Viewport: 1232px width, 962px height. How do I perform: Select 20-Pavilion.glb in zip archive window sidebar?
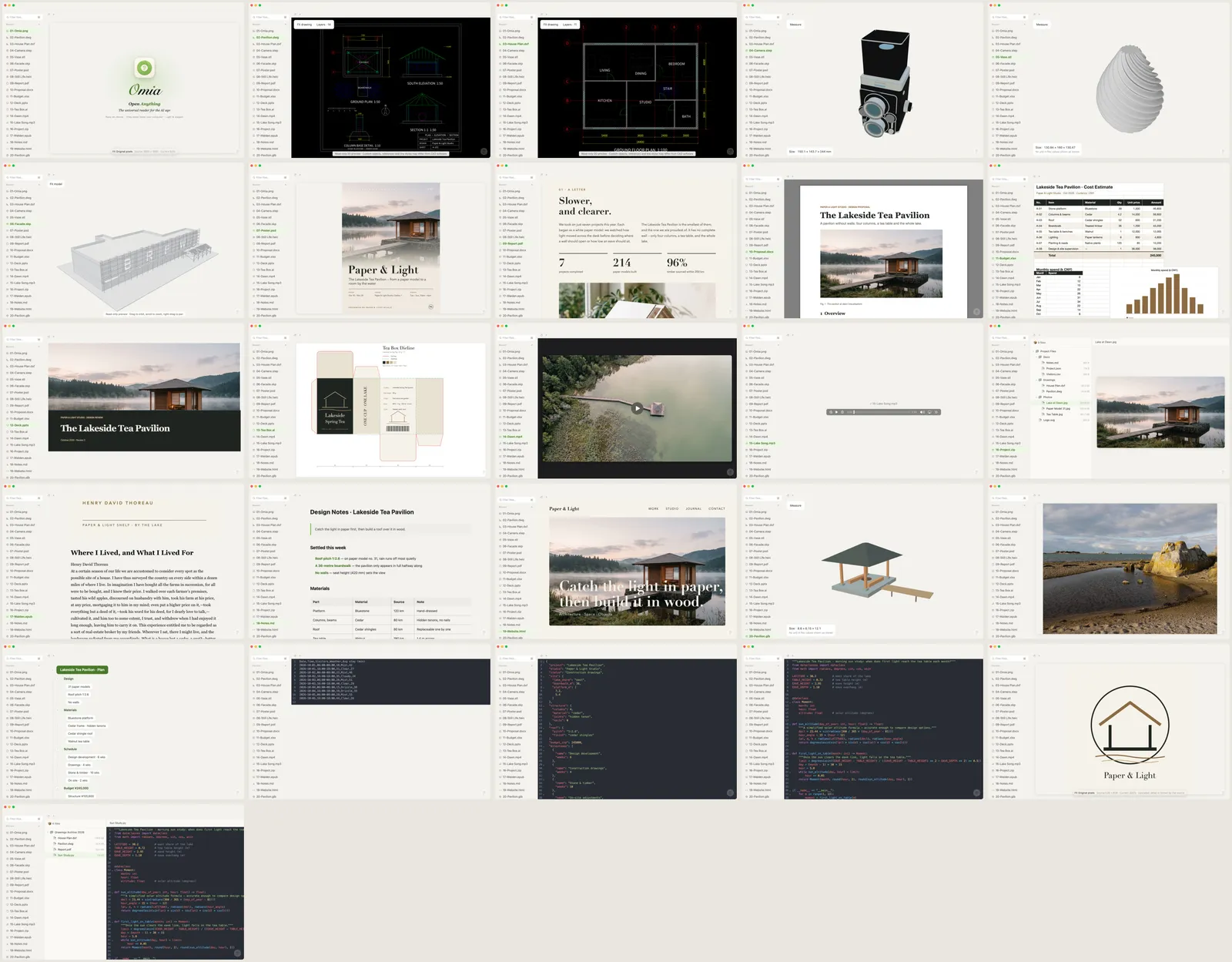(x=1009, y=476)
